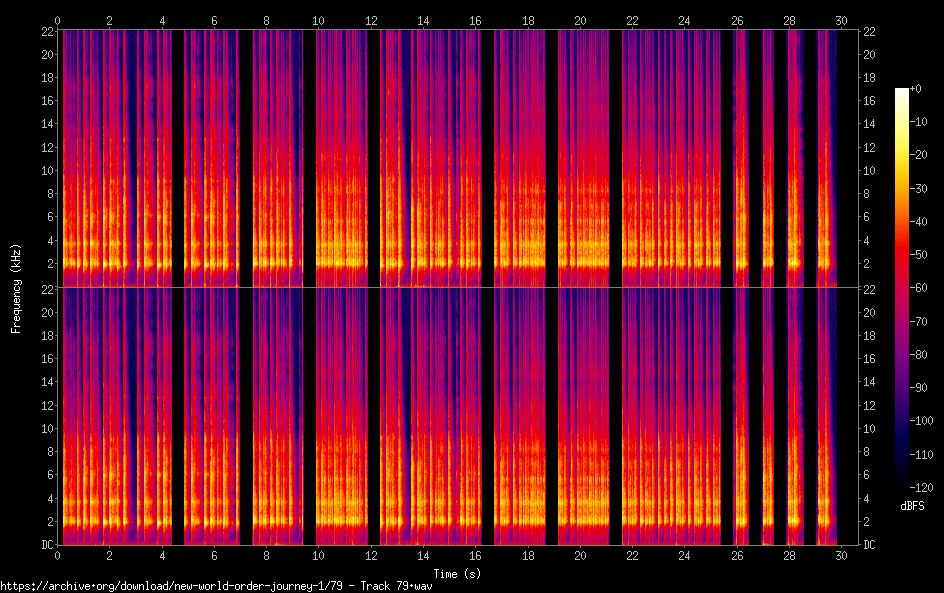Viewport: 944px width, 593px height.
Task: Click the "dBFS" label below the color scale
Action: point(912,507)
